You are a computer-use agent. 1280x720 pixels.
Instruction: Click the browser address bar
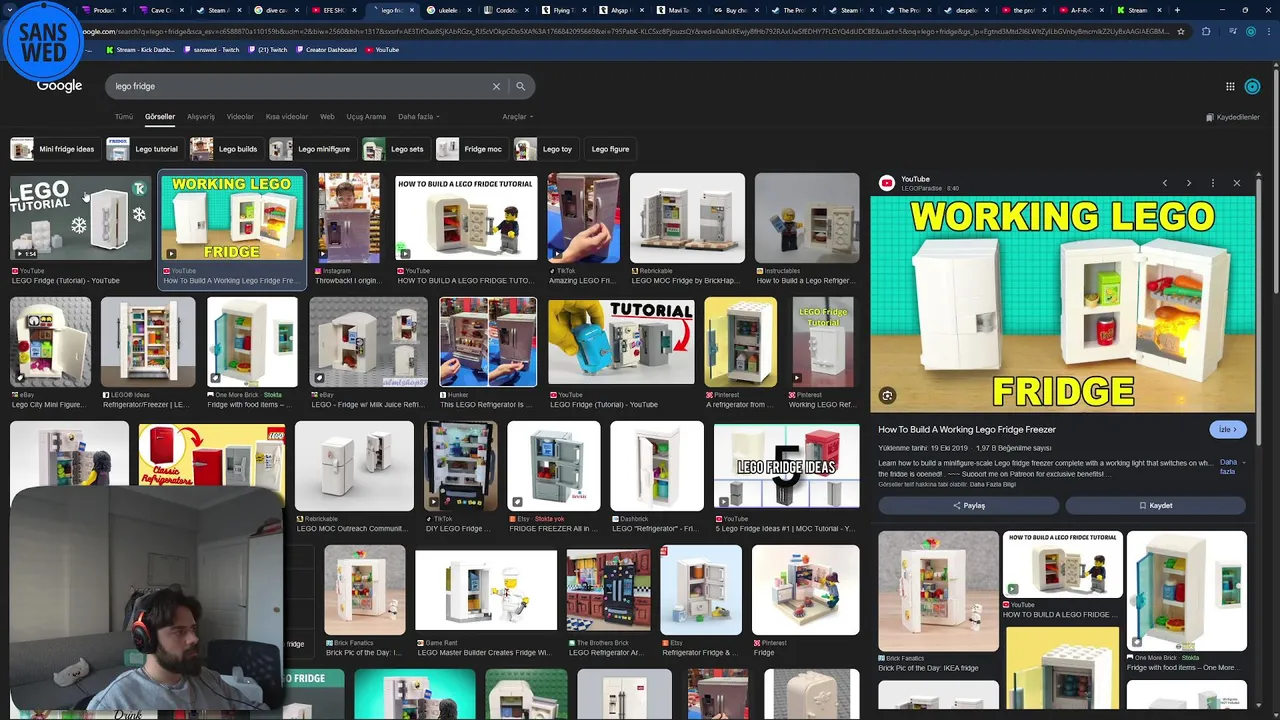pyautogui.click(x=620, y=31)
